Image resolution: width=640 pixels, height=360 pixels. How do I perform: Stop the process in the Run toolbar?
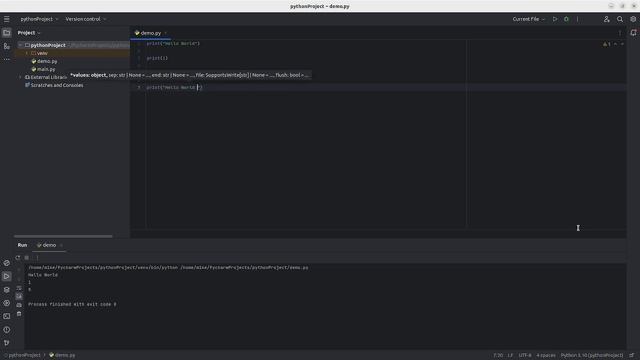pyautogui.click(x=27, y=258)
